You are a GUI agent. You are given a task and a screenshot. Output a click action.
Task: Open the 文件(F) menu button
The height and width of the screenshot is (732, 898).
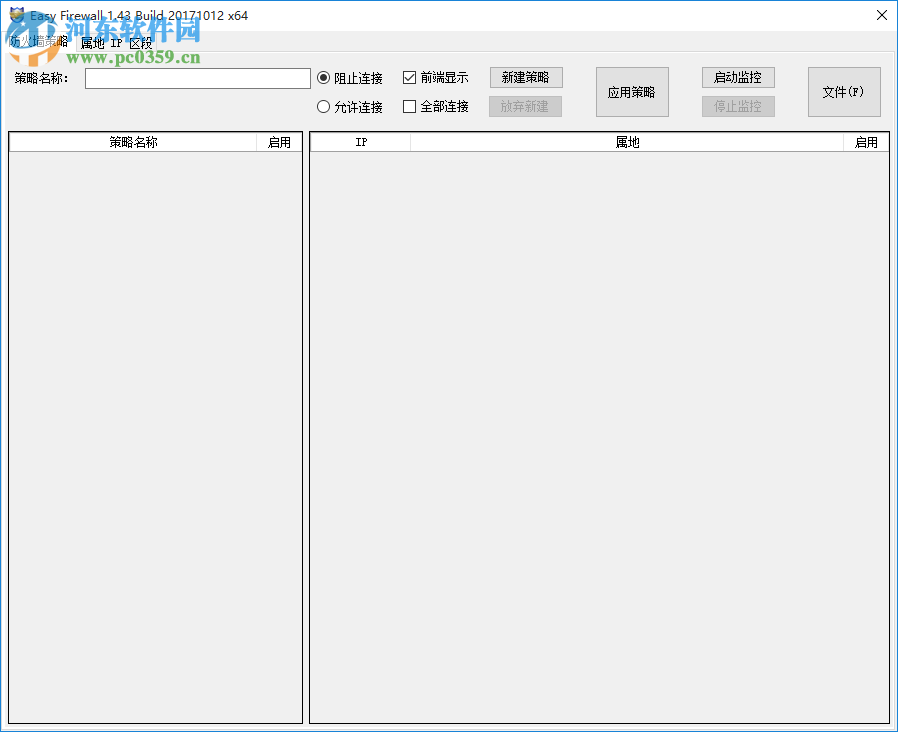click(844, 91)
